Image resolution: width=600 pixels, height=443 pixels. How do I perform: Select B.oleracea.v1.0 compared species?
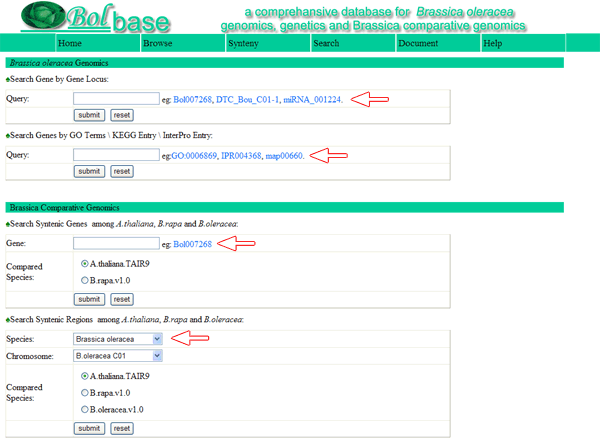(x=85, y=409)
